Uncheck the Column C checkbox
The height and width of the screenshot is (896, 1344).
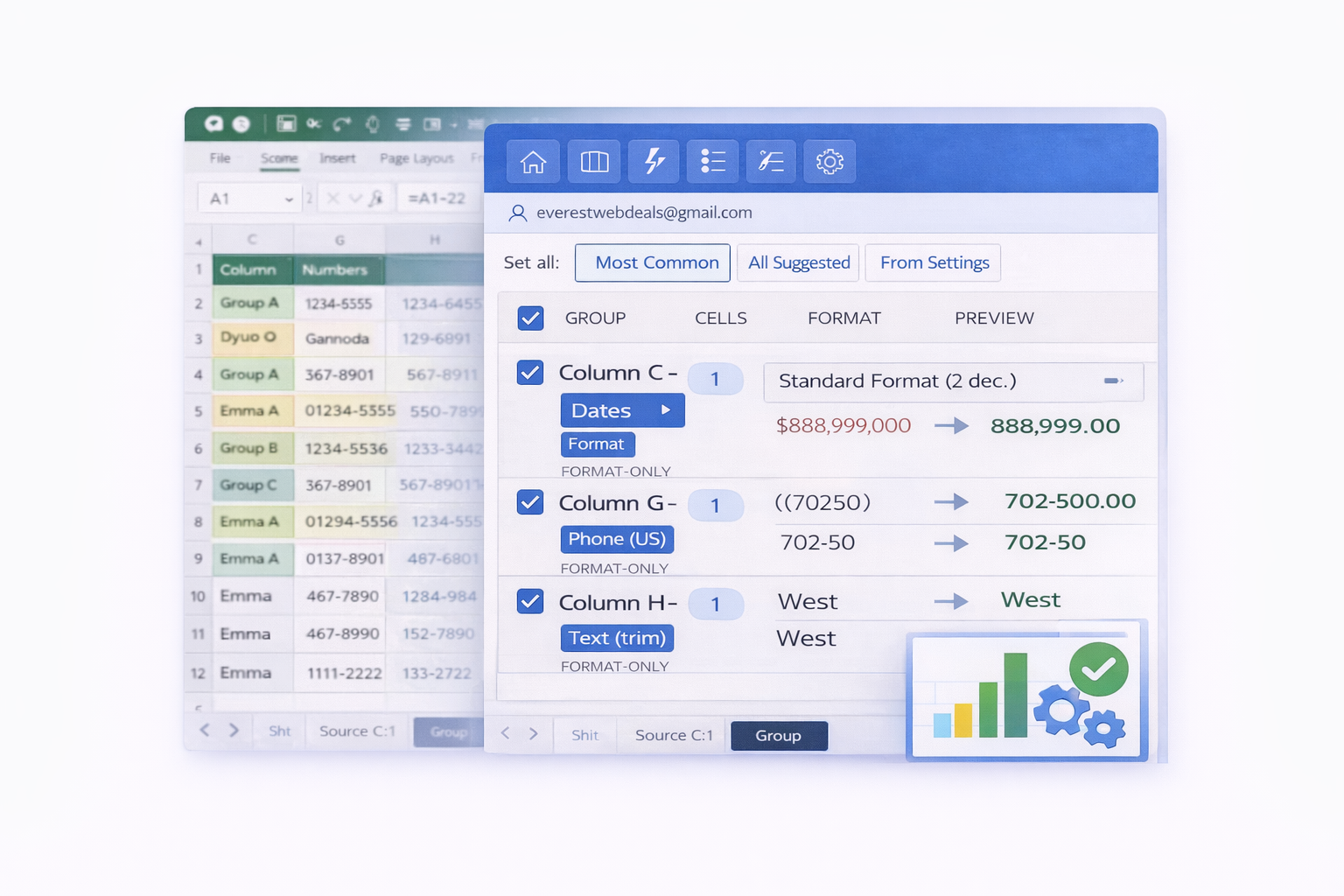[x=530, y=373]
